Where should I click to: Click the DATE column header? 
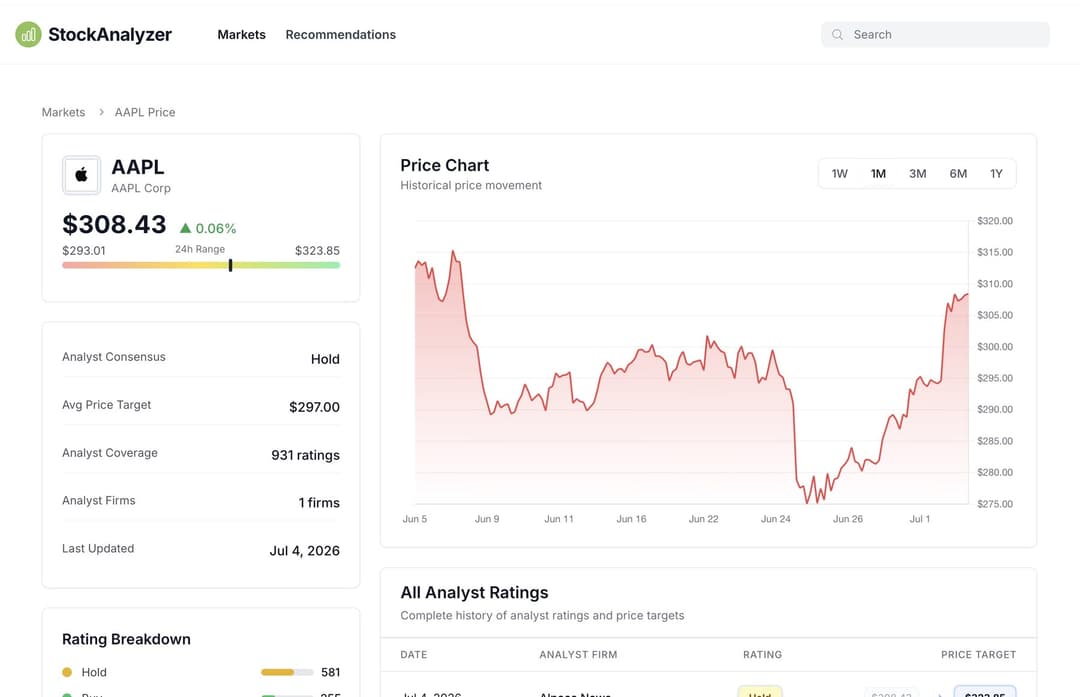414,654
